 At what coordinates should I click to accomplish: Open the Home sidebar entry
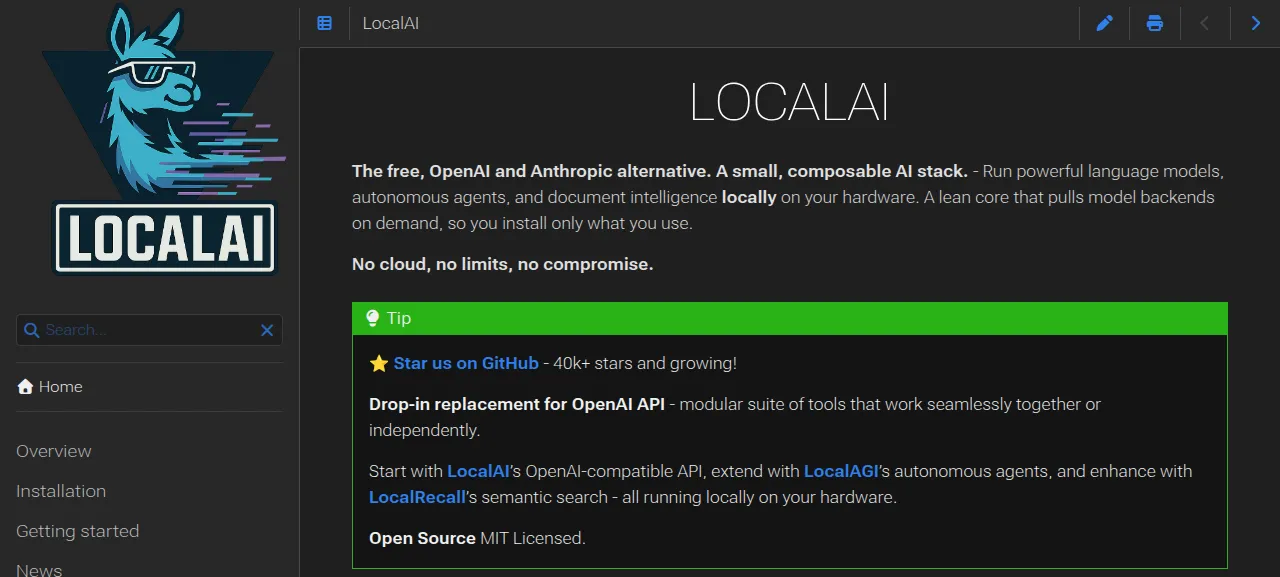pos(50,387)
